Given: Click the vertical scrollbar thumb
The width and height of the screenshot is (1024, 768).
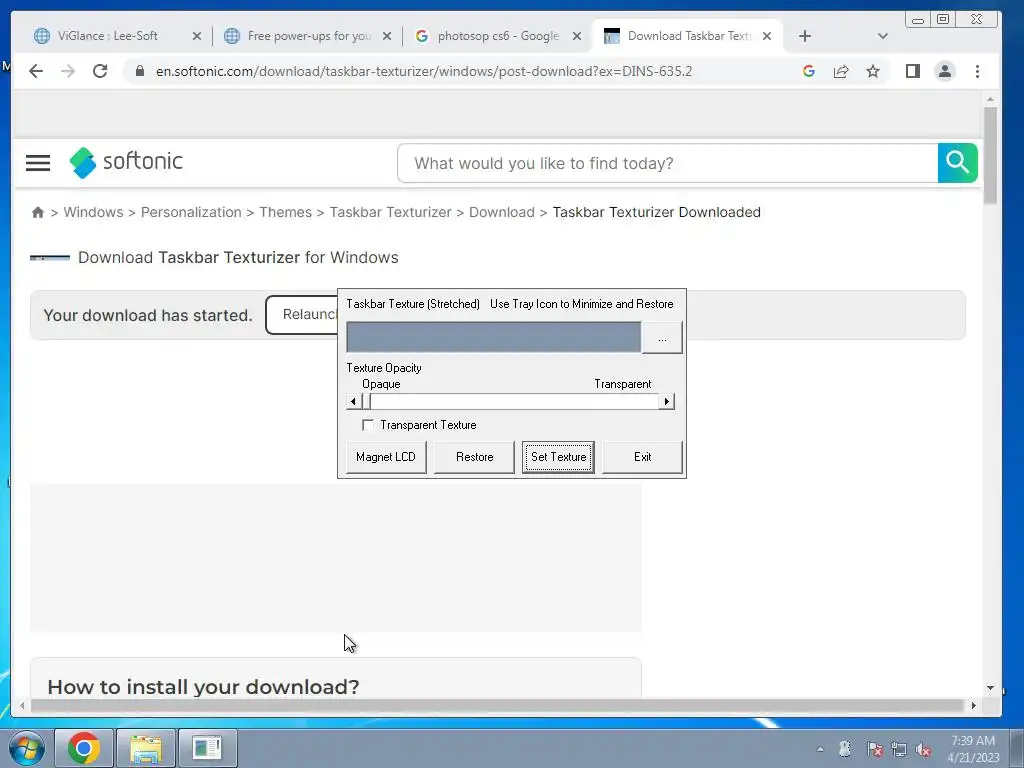Looking at the screenshot, I should 990,156.
